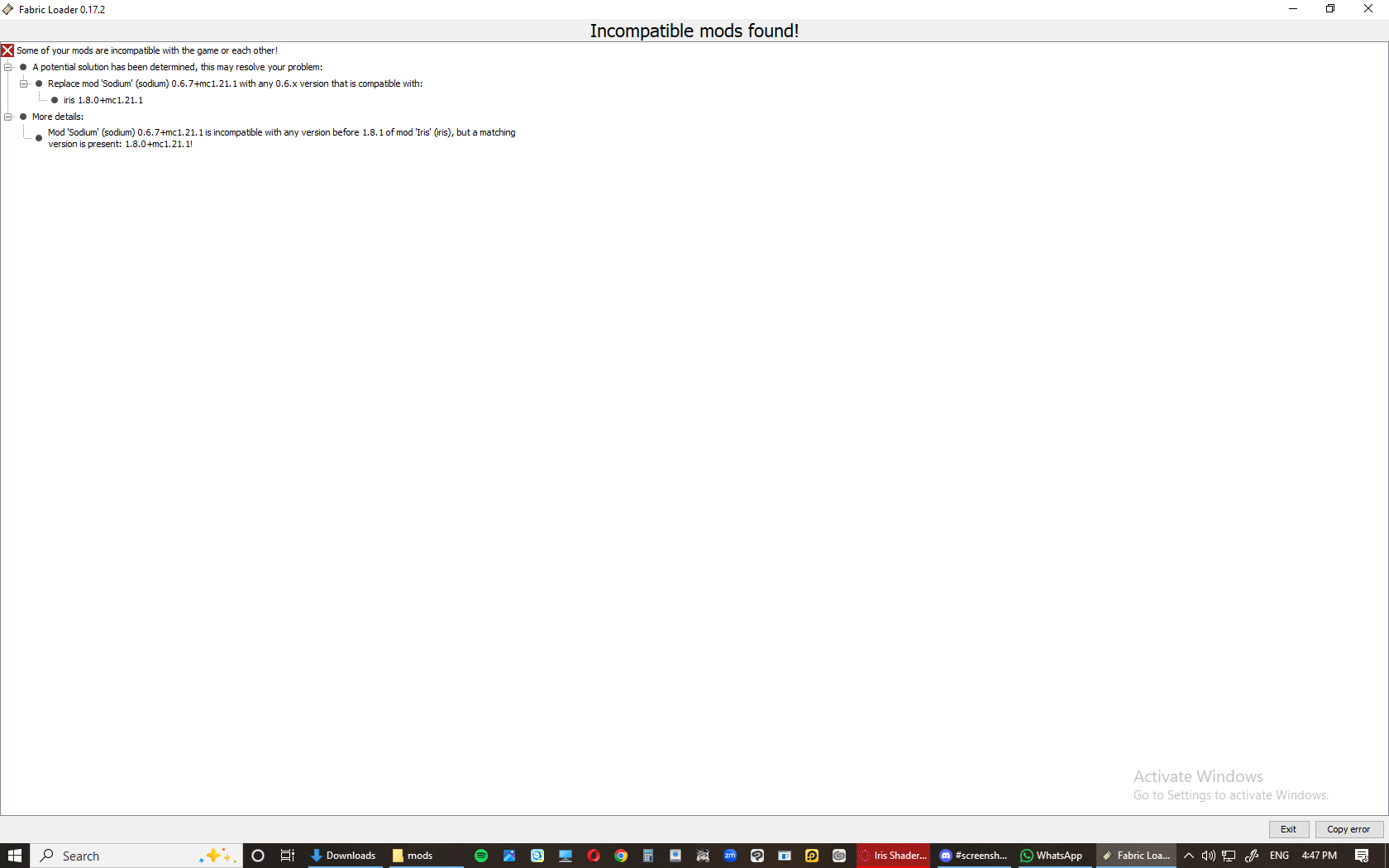Copy the error with Copy error button
This screenshot has height=868, width=1389.
click(x=1348, y=829)
